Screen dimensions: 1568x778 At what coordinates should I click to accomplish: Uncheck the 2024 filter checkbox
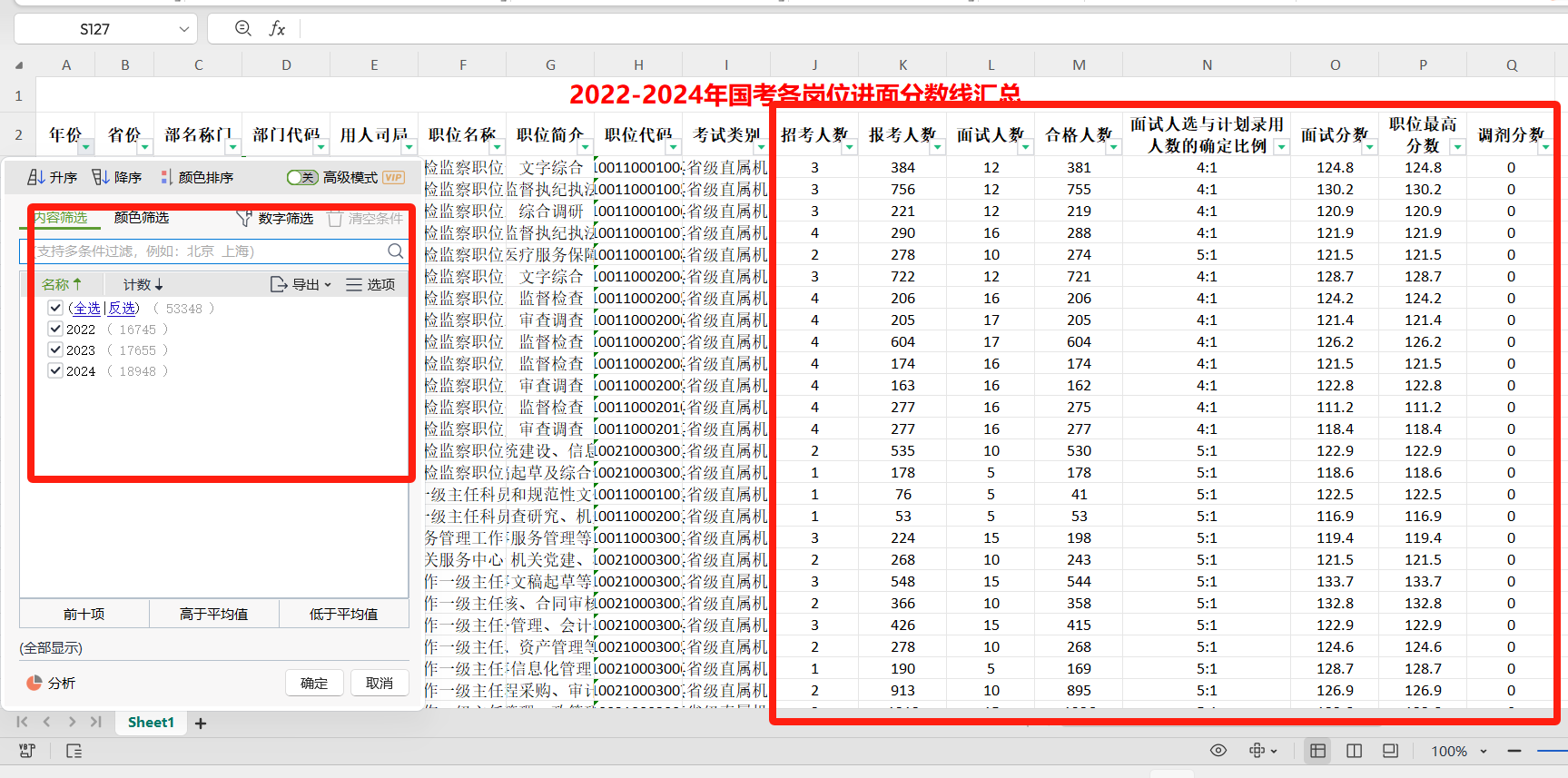click(55, 371)
